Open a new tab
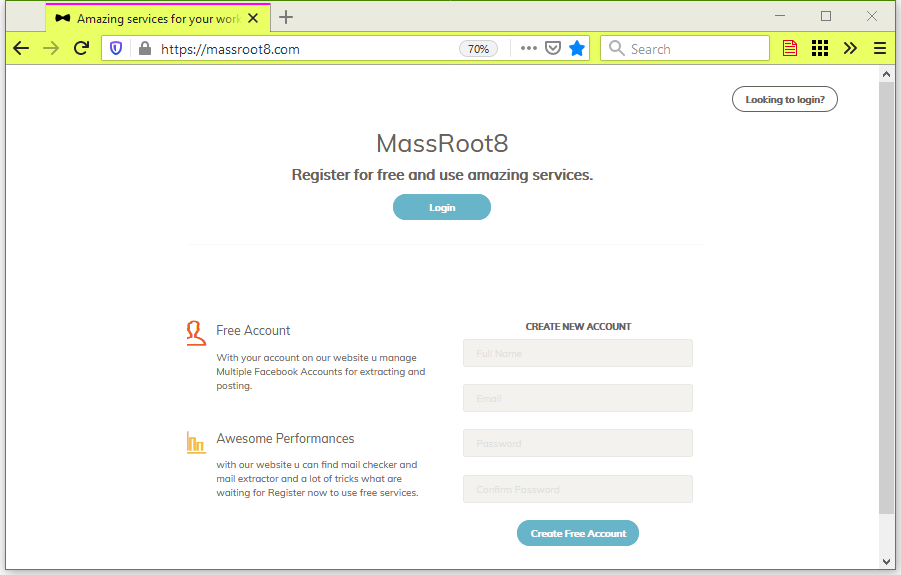This screenshot has height=575, width=901. [286, 18]
